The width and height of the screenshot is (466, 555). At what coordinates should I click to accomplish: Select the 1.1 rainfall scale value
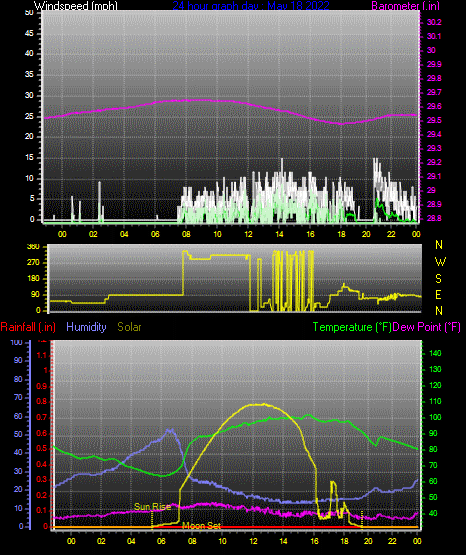(x=42, y=355)
